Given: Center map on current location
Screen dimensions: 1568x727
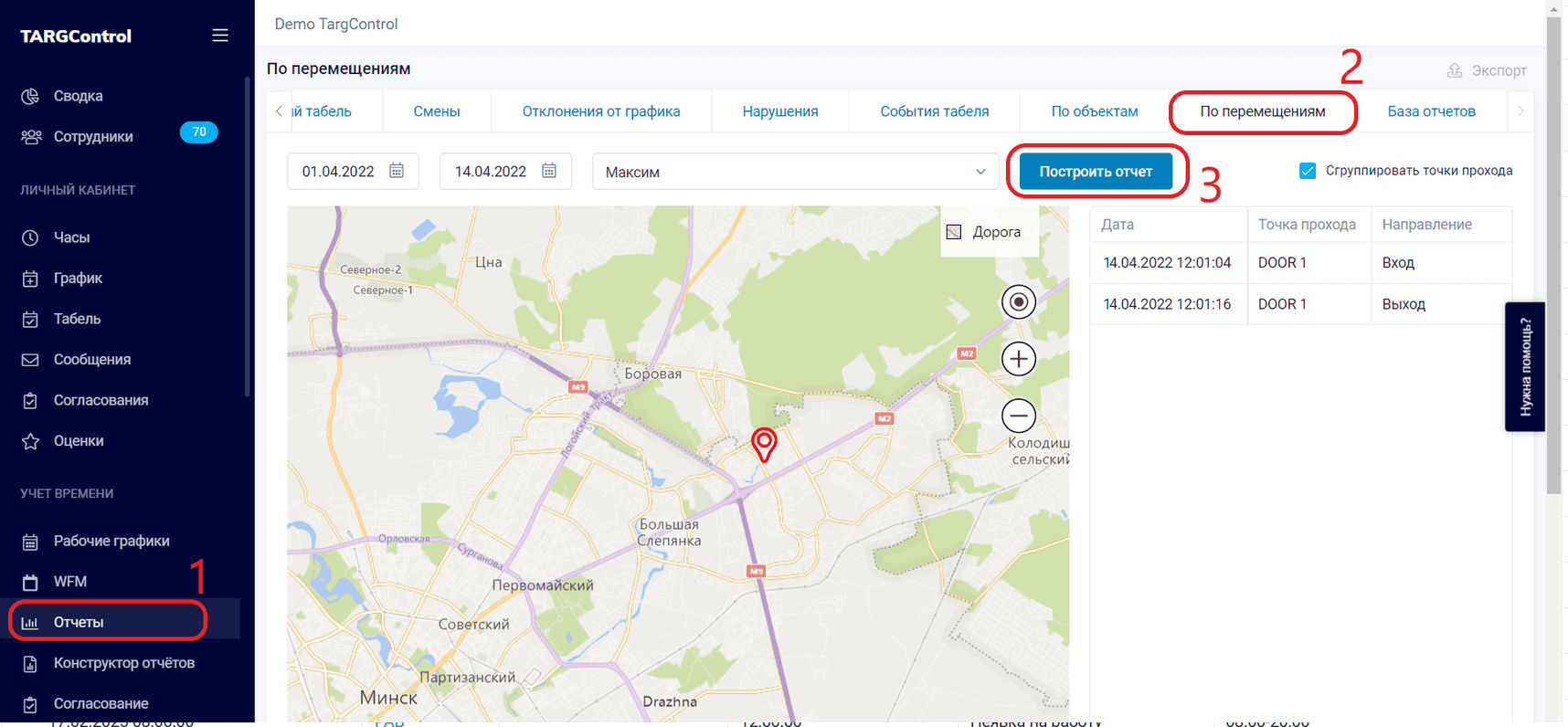Looking at the screenshot, I should click(1018, 302).
